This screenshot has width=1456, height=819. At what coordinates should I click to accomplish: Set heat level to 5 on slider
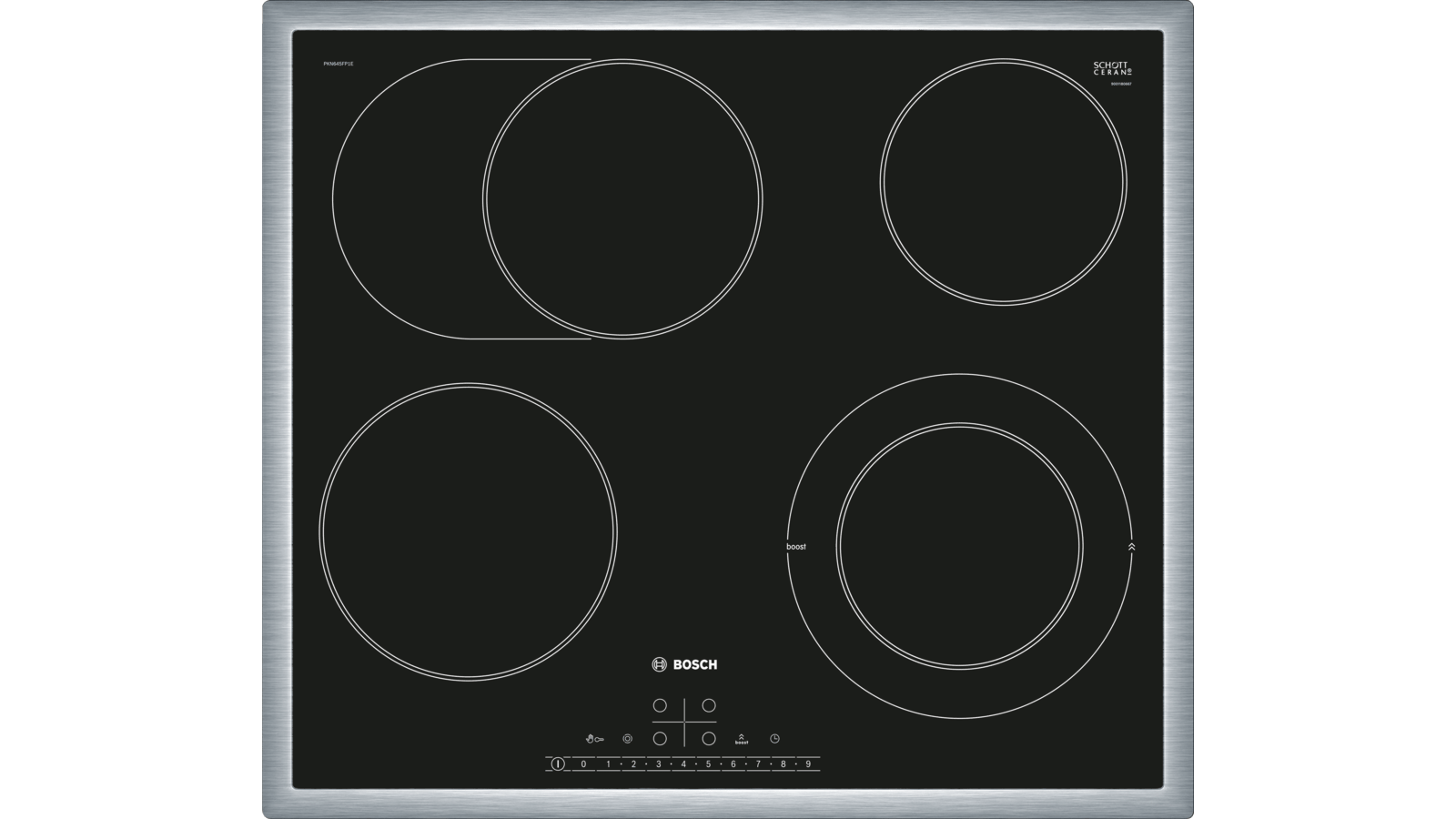point(708,763)
